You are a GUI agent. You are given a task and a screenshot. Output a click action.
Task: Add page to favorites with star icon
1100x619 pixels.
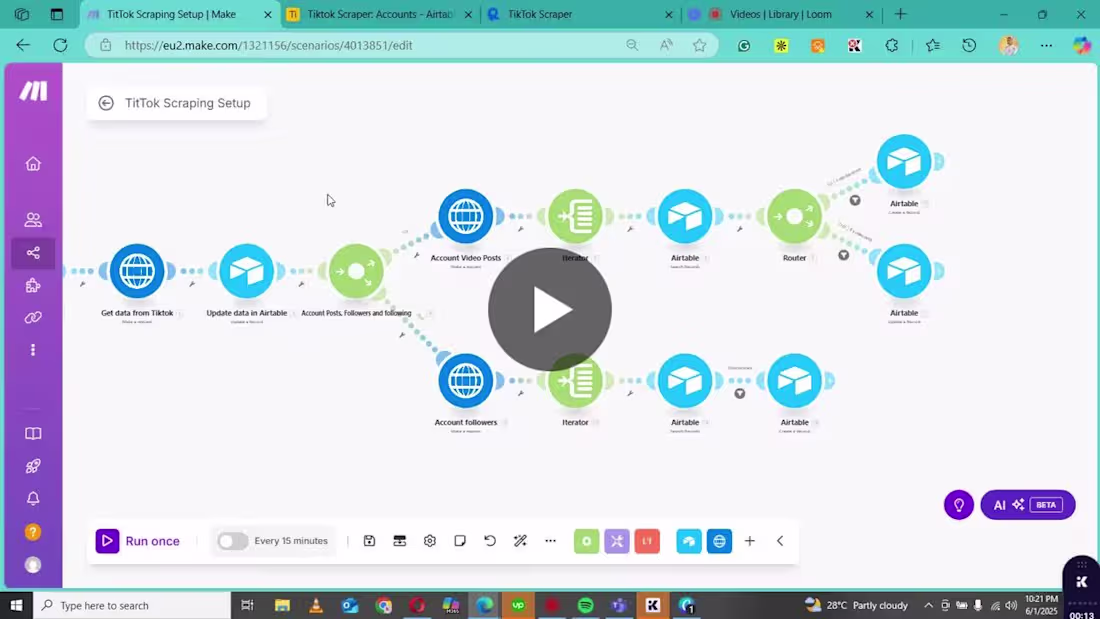coord(699,46)
